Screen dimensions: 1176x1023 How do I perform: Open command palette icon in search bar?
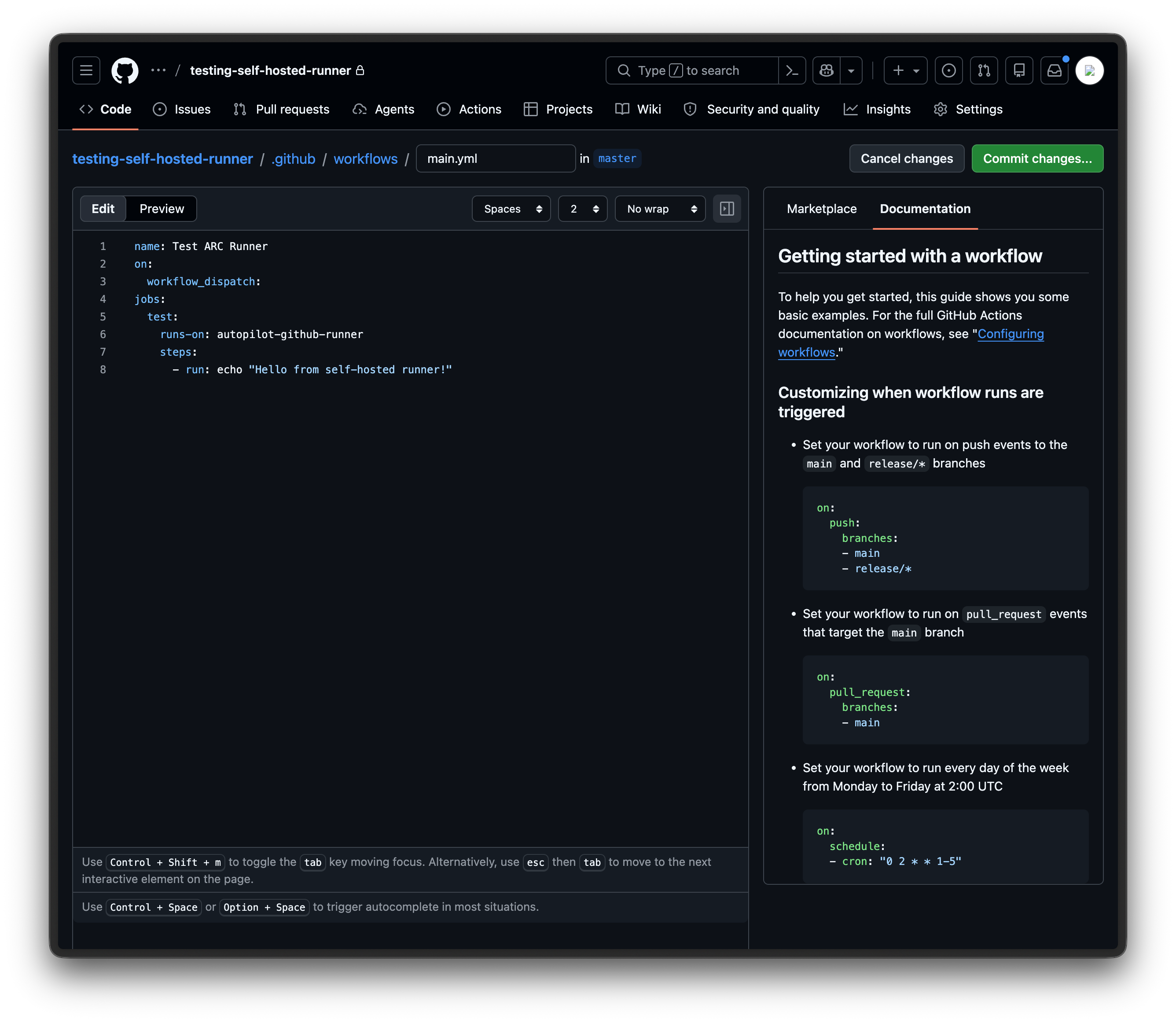(x=792, y=70)
